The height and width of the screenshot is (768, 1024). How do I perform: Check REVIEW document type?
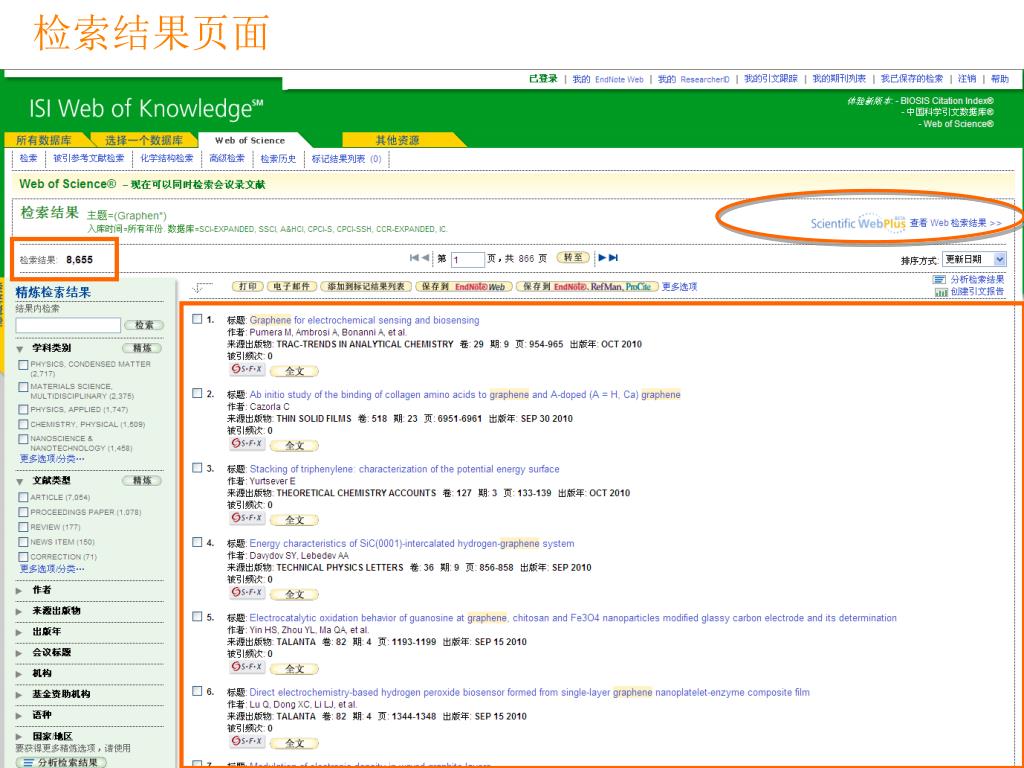[24, 528]
